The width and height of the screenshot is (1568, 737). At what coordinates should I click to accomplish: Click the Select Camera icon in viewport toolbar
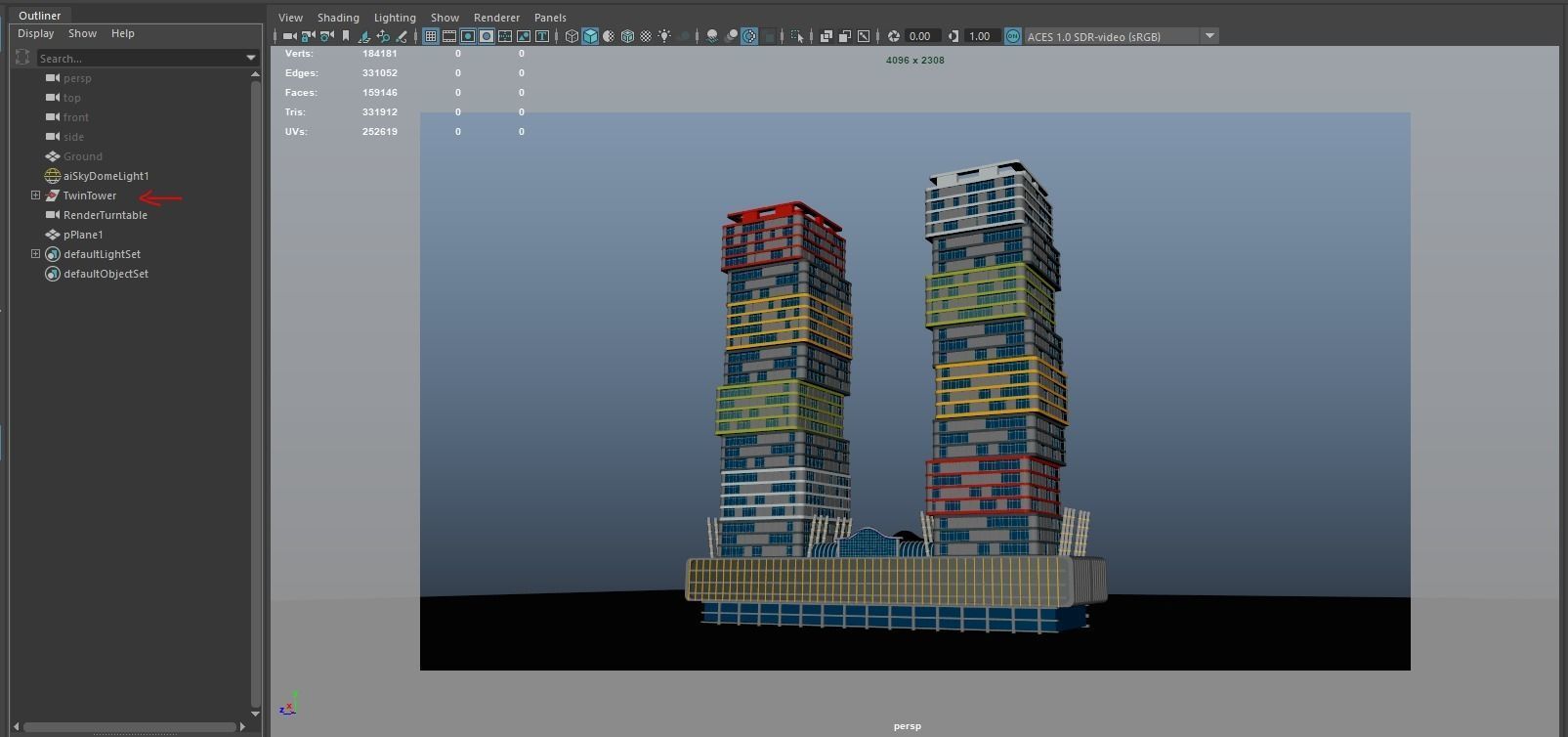(289, 36)
